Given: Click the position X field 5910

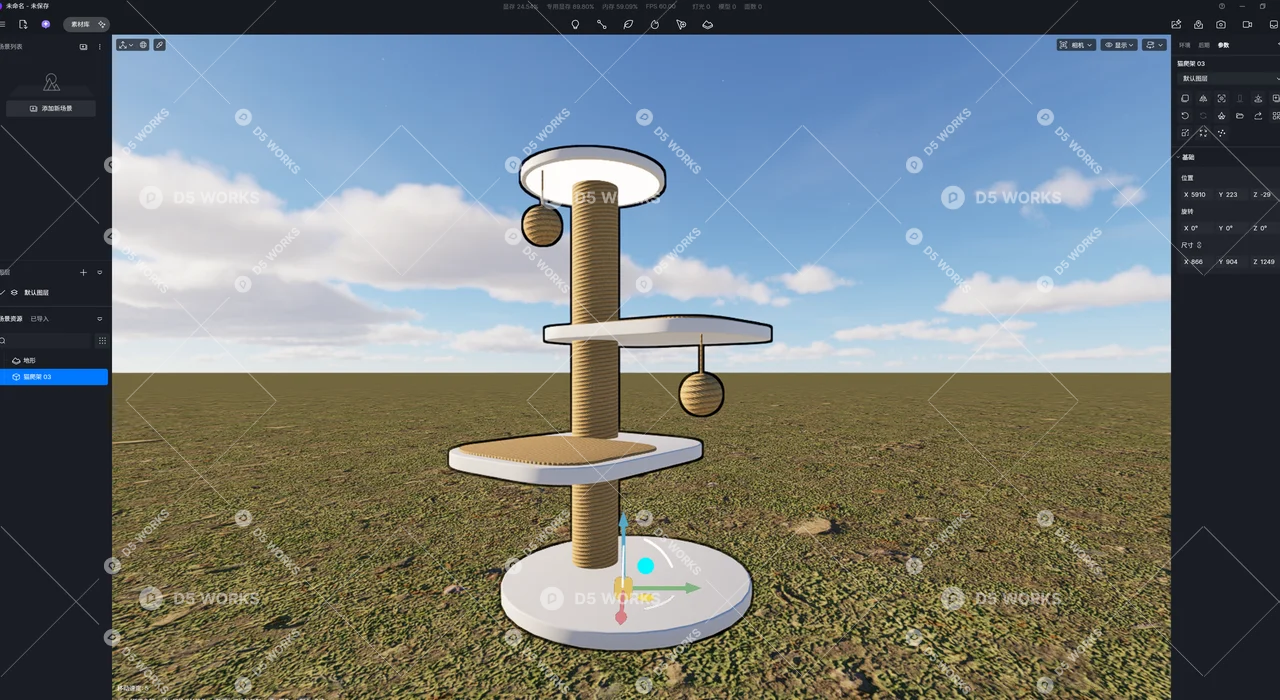Looking at the screenshot, I should (x=1196, y=195).
